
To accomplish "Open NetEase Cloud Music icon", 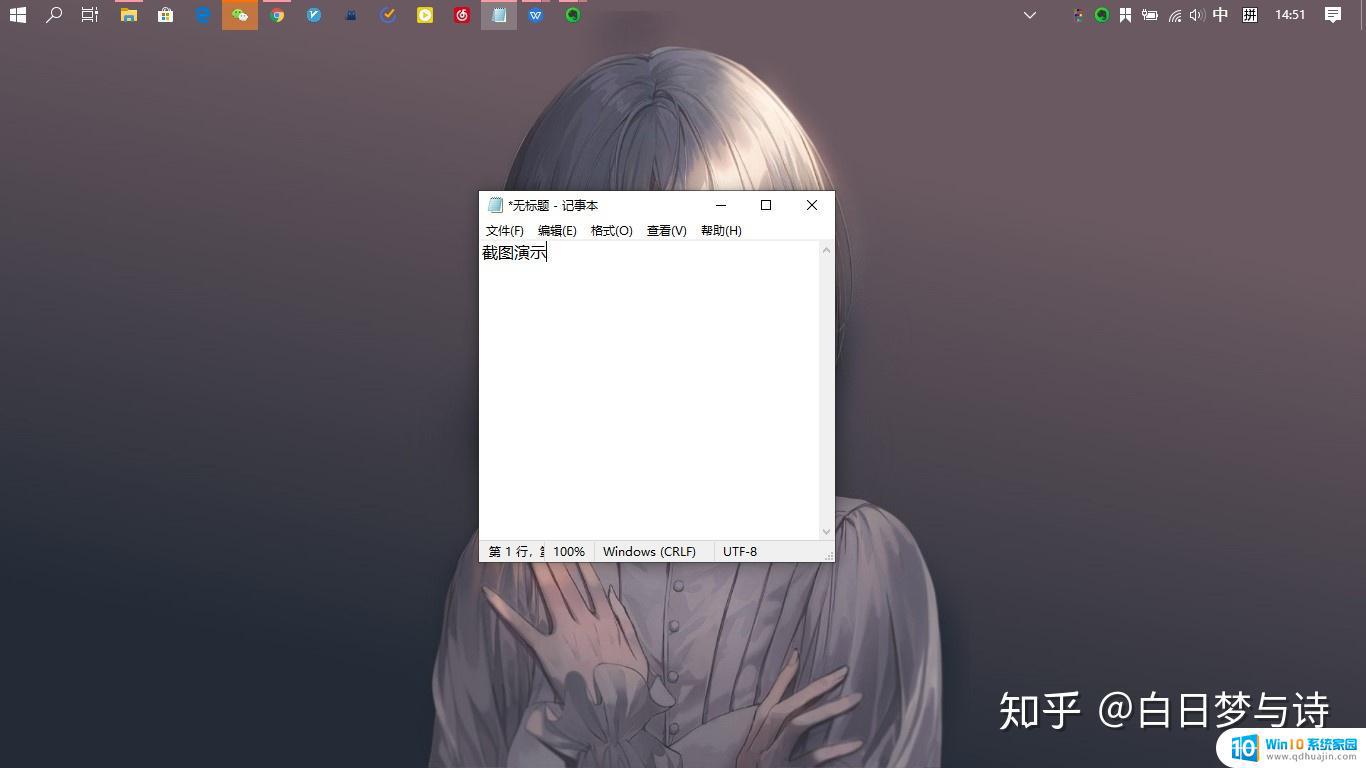I will click(x=462, y=15).
